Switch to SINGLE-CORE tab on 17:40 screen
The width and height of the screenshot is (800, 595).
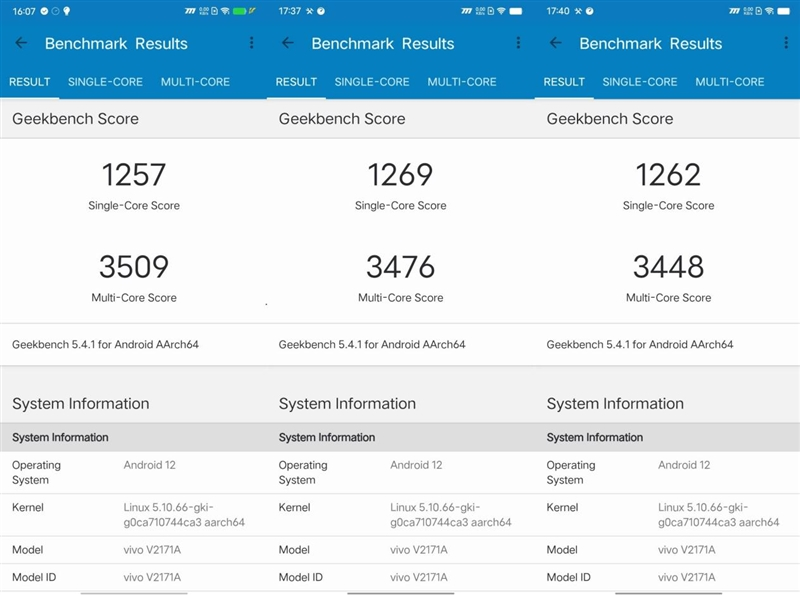coord(640,82)
